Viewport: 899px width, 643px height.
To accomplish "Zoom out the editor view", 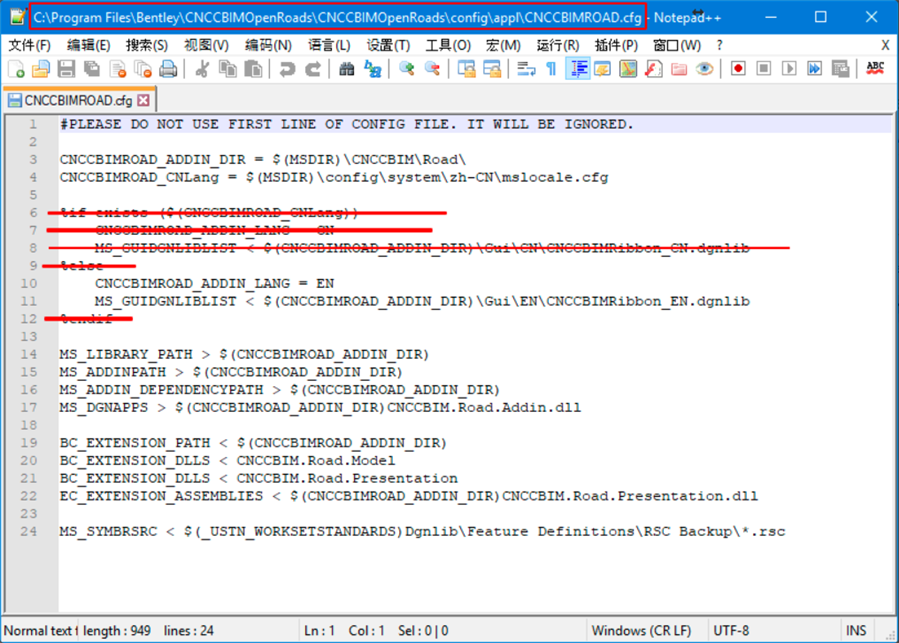I will (432, 69).
